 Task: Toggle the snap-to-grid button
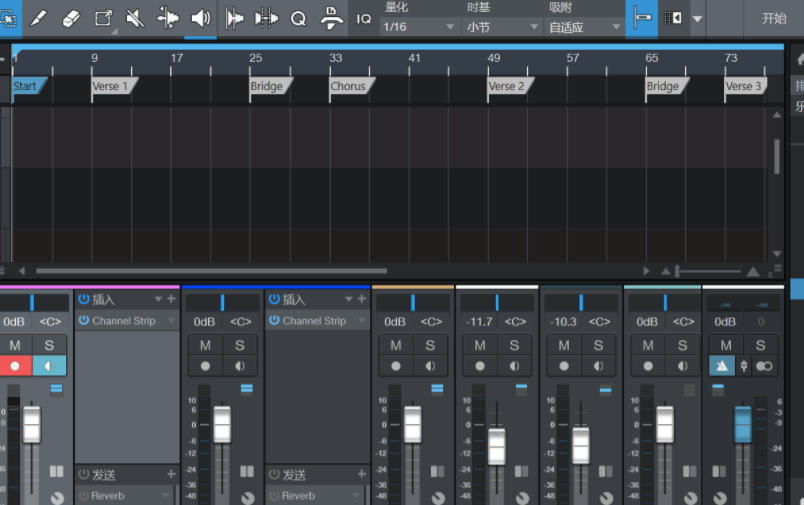coord(641,18)
